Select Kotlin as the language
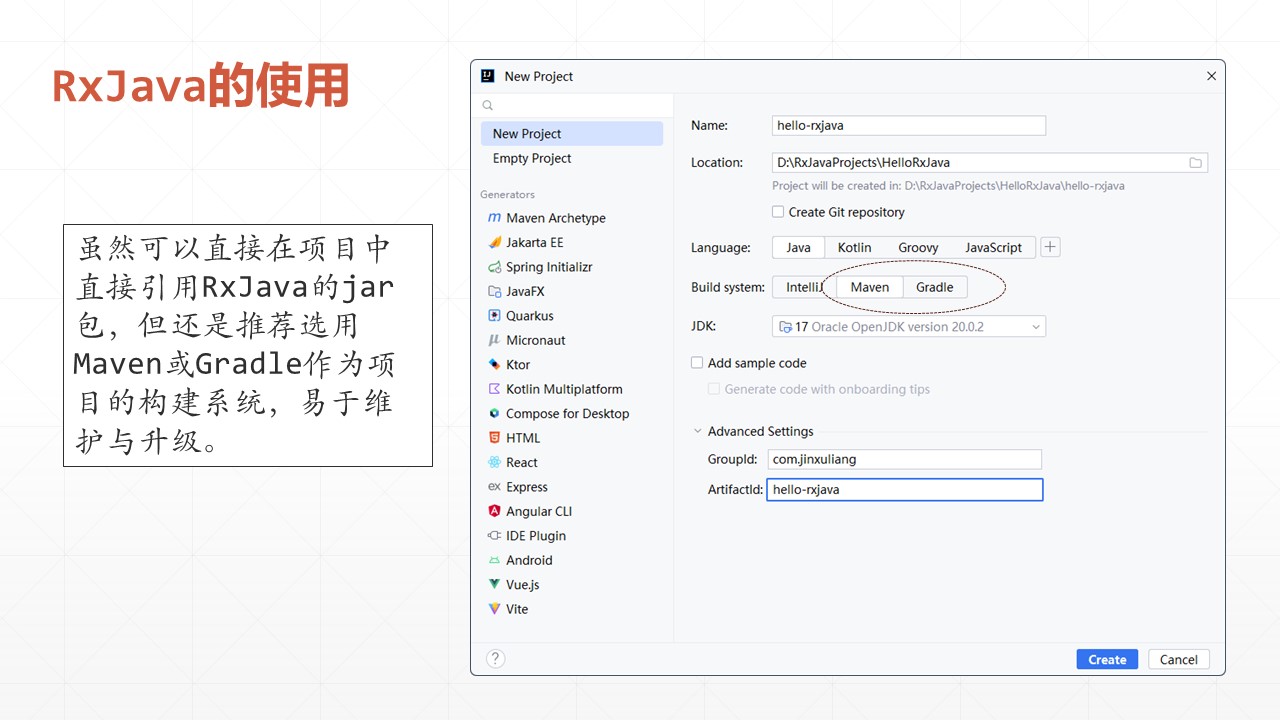This screenshot has width=1280, height=720. click(x=854, y=247)
